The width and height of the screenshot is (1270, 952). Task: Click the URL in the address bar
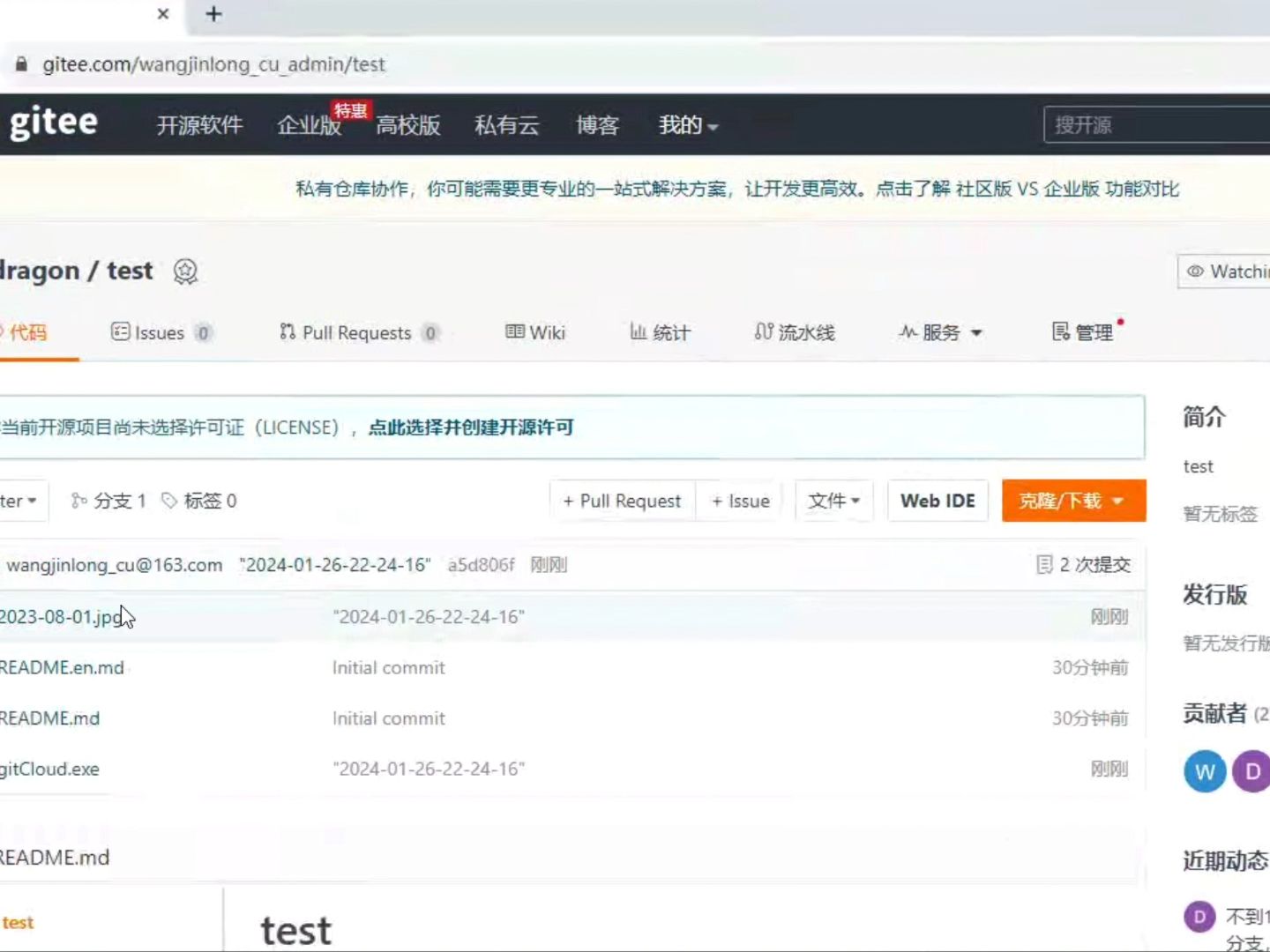[x=213, y=64]
